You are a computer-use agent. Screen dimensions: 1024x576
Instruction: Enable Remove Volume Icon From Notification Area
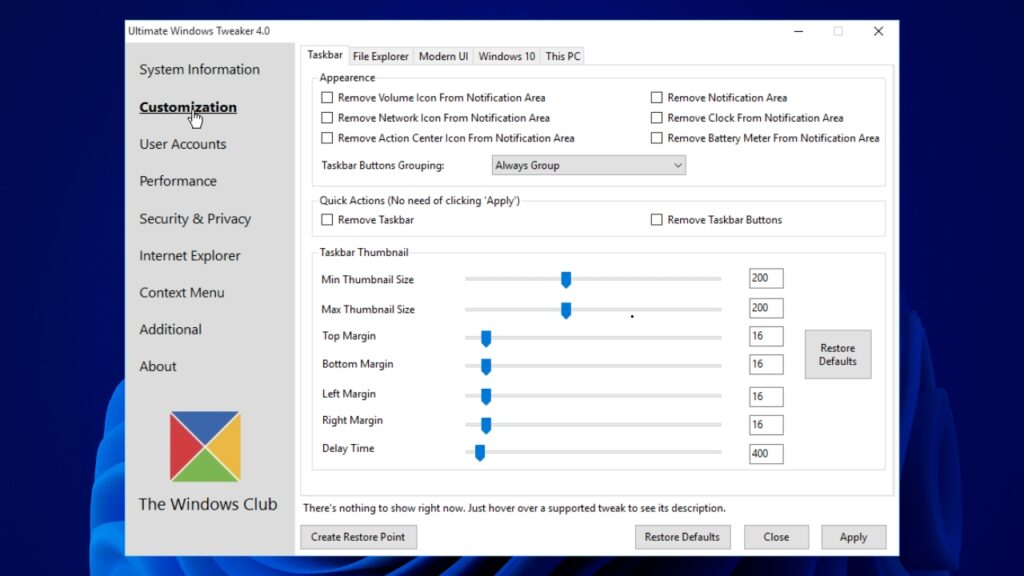point(326,97)
